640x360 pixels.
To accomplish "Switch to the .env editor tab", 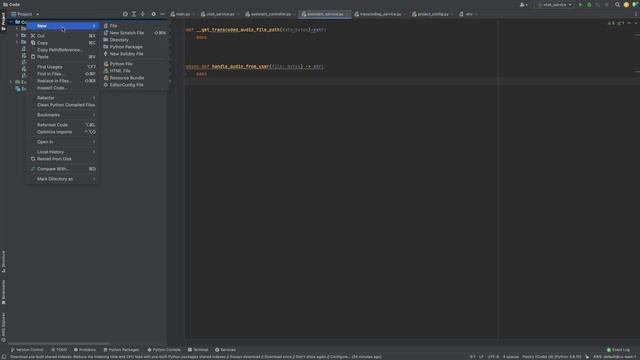I will (x=468, y=14).
